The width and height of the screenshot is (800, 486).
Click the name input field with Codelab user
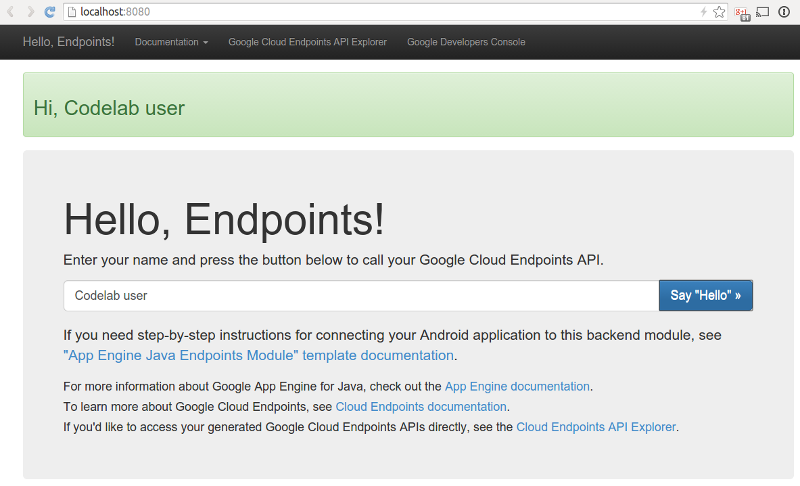pos(361,295)
